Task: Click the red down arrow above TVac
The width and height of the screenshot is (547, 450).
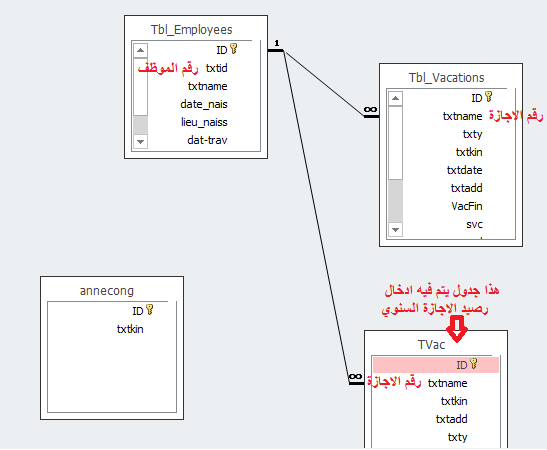Action: pos(457,329)
